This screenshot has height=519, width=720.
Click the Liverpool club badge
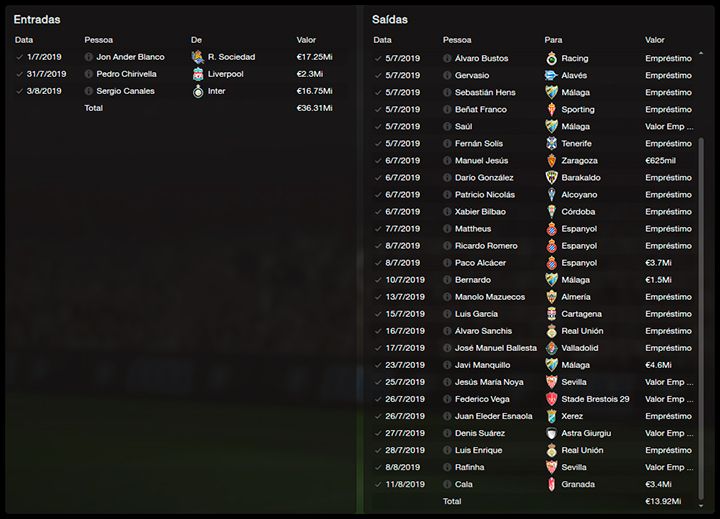pos(198,74)
